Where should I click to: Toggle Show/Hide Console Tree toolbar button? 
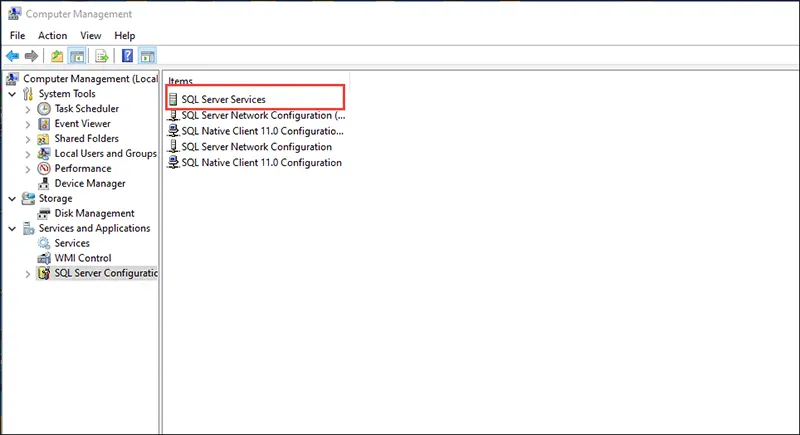click(77, 56)
